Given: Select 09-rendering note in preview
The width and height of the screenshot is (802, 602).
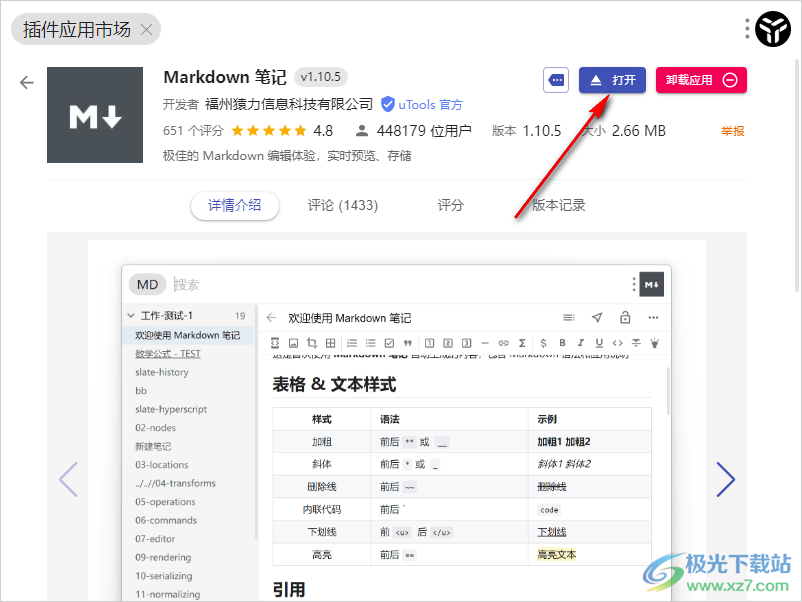Looking at the screenshot, I should [163, 558].
